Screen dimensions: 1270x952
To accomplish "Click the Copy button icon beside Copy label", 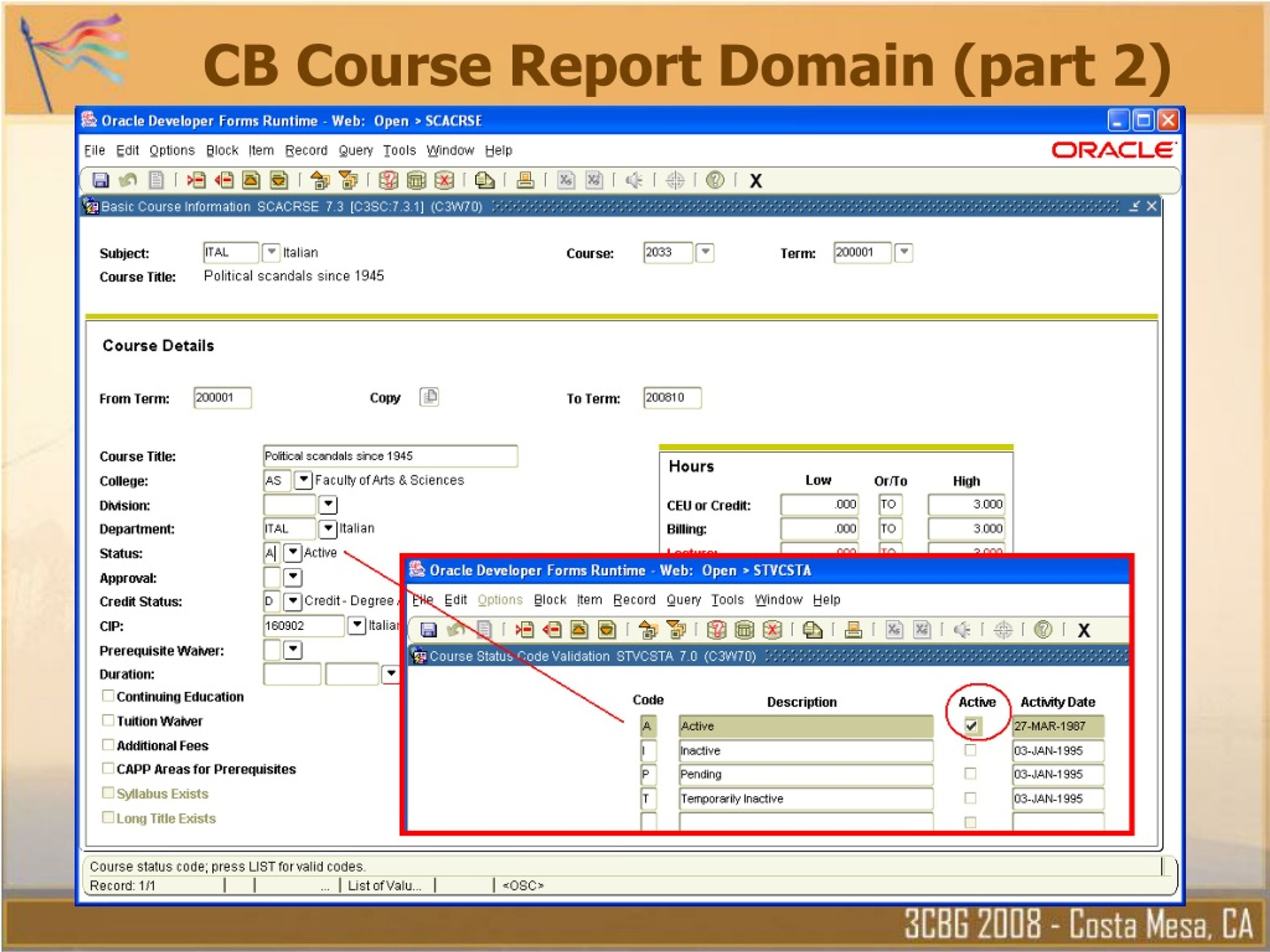I will (x=430, y=397).
